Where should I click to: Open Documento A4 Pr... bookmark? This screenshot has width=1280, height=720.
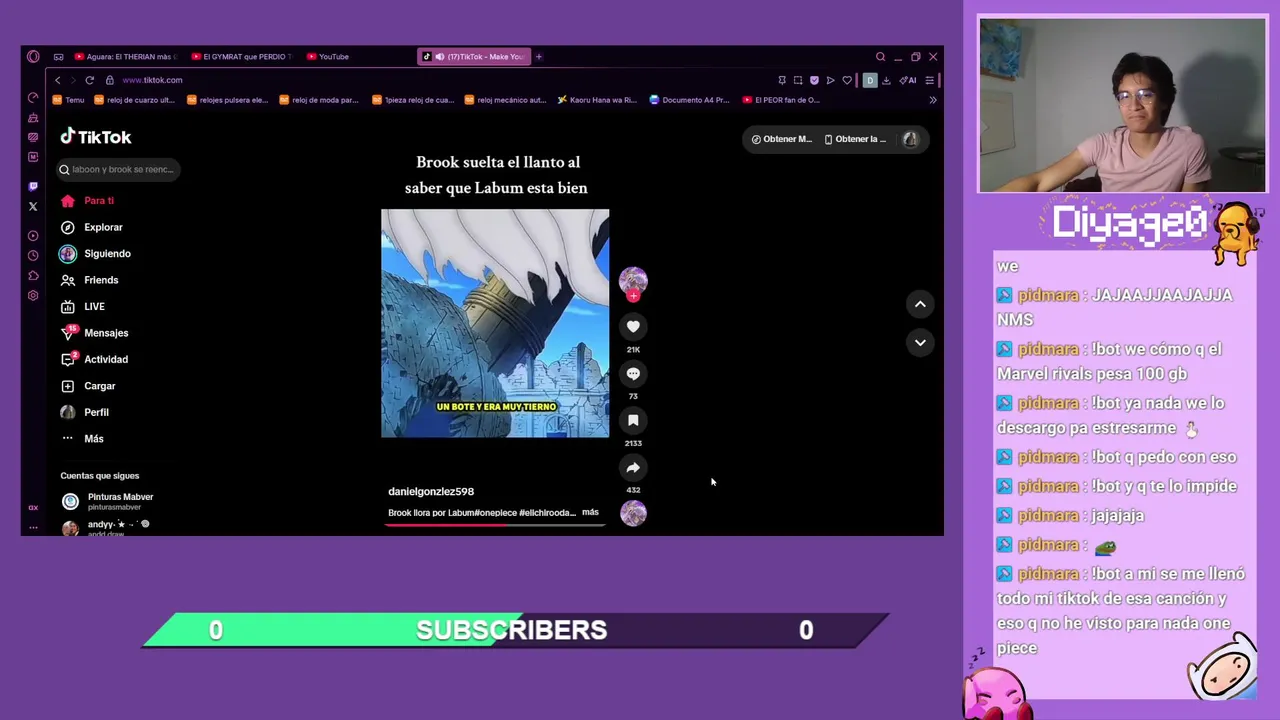(690, 100)
